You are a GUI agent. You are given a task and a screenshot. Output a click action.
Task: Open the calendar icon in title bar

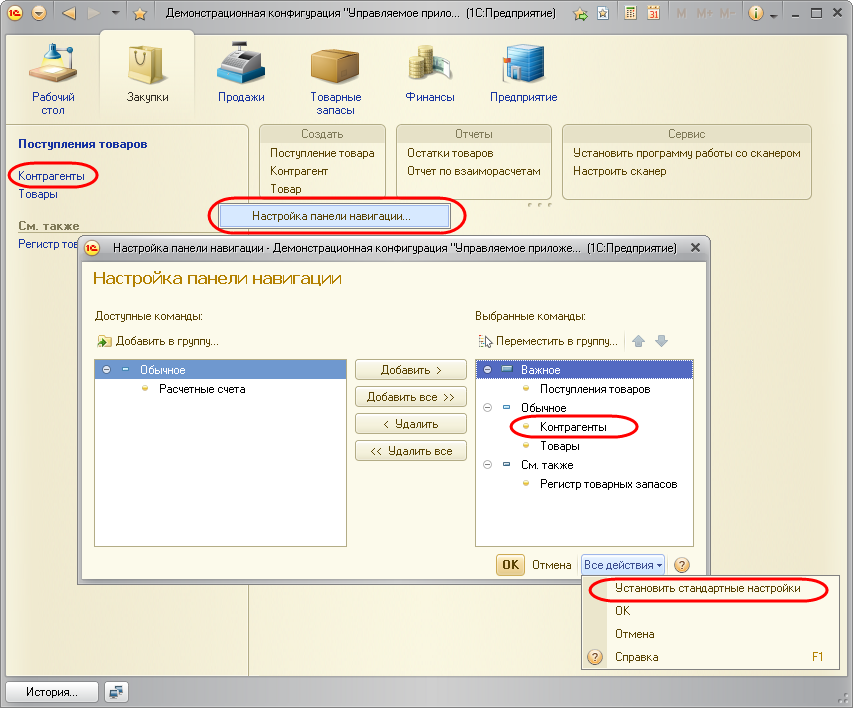click(x=653, y=15)
